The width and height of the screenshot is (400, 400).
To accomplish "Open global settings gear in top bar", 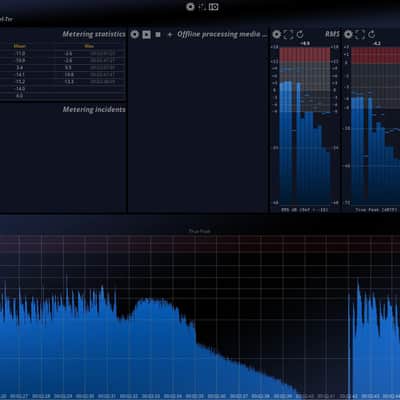I will pos(190,7).
